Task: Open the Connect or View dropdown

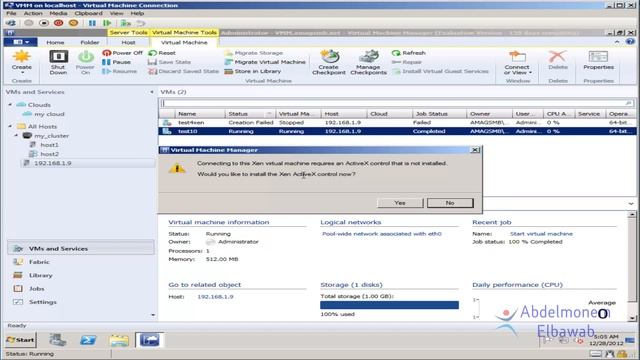Action: tap(517, 62)
